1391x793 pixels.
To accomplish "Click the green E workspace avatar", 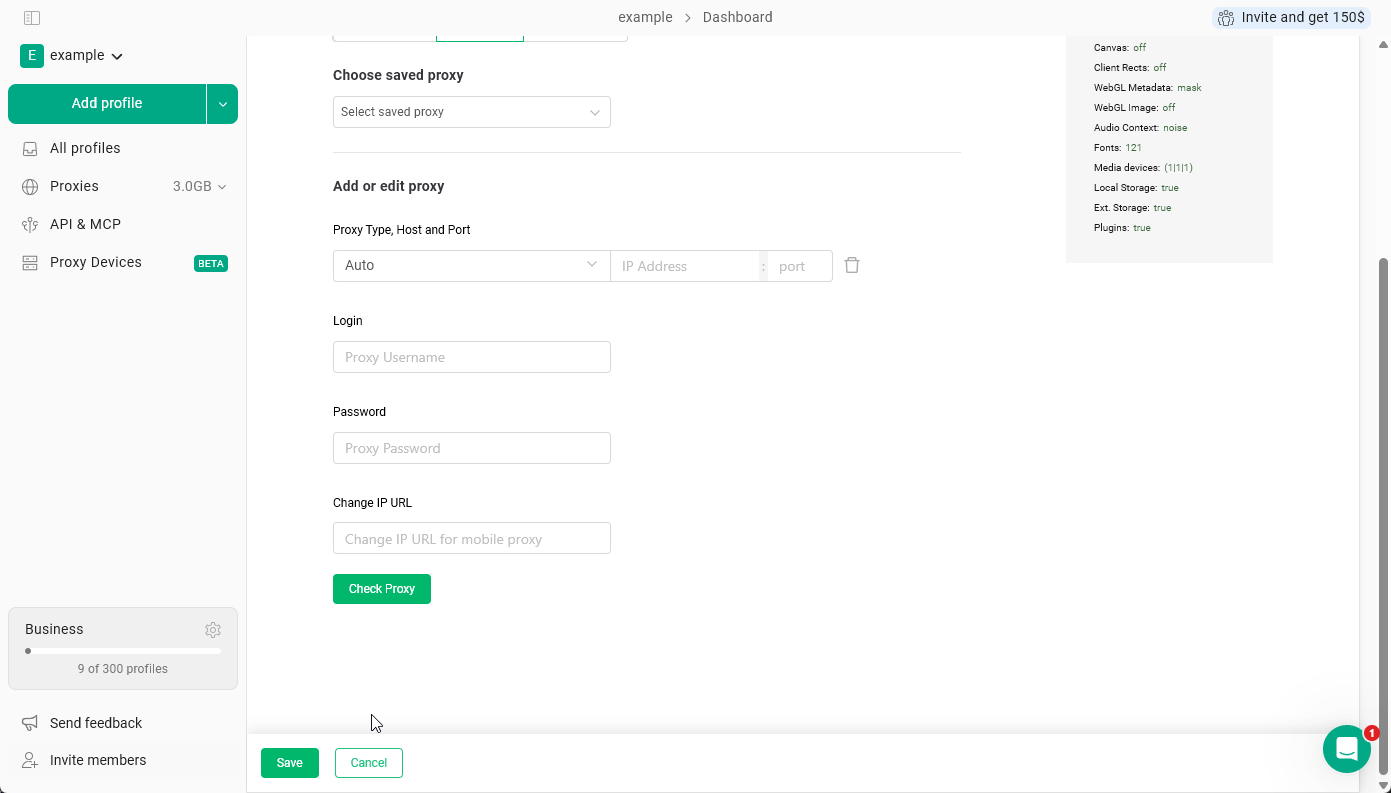I will (32, 56).
